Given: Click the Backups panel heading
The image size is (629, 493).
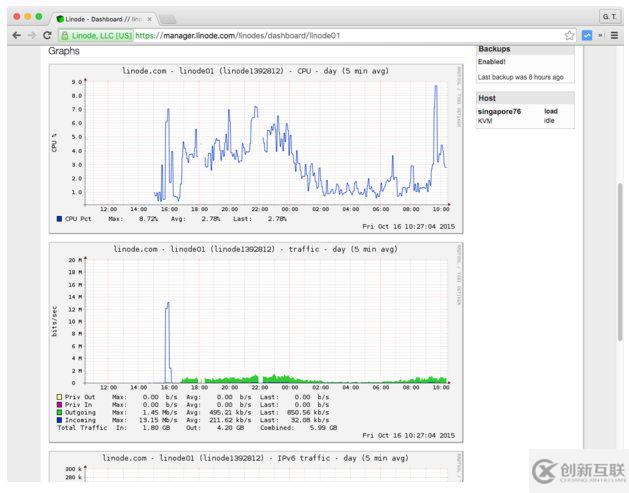Looking at the screenshot, I should pos(494,49).
